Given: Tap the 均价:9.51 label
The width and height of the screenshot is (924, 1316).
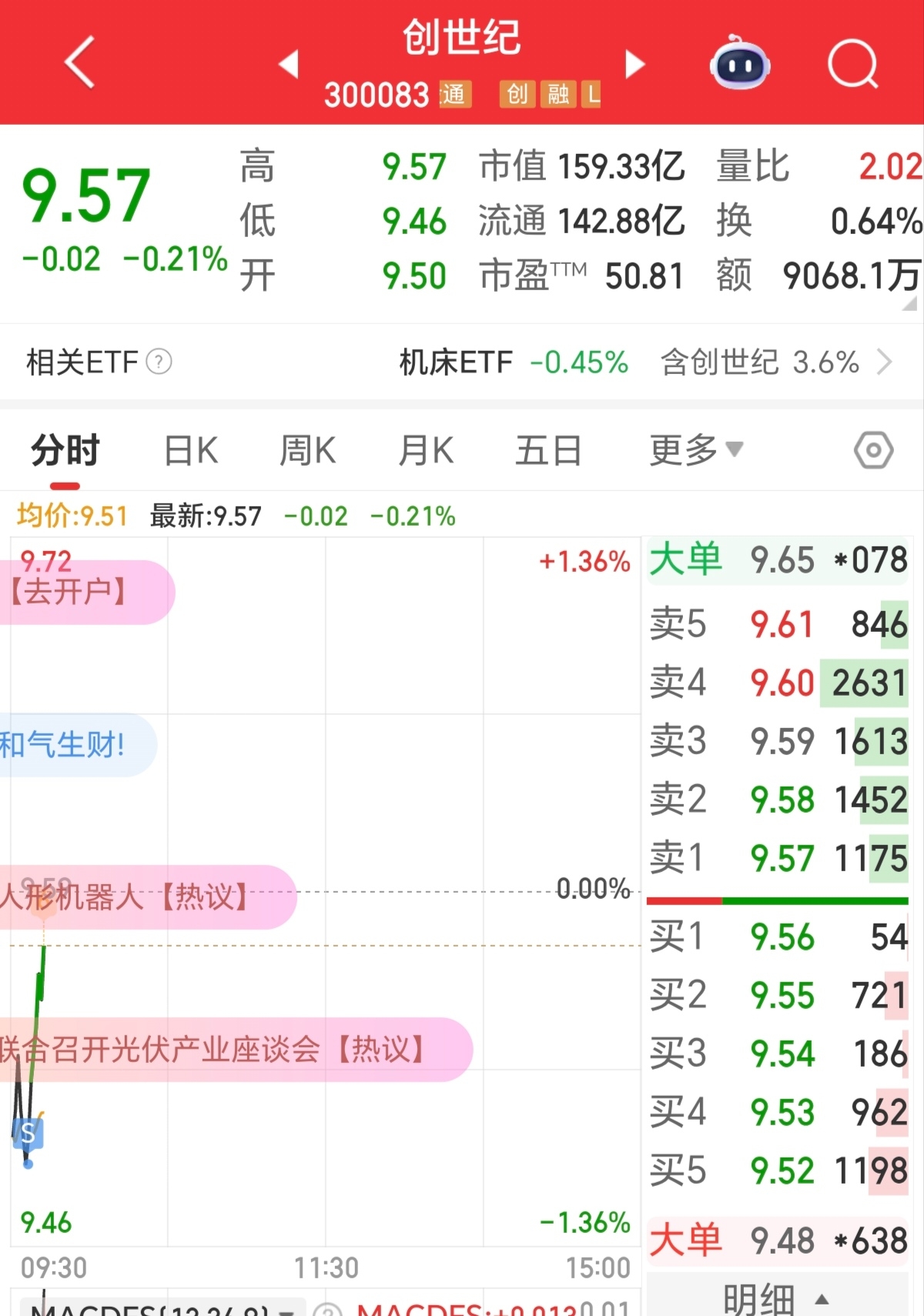Looking at the screenshot, I should (x=72, y=516).
